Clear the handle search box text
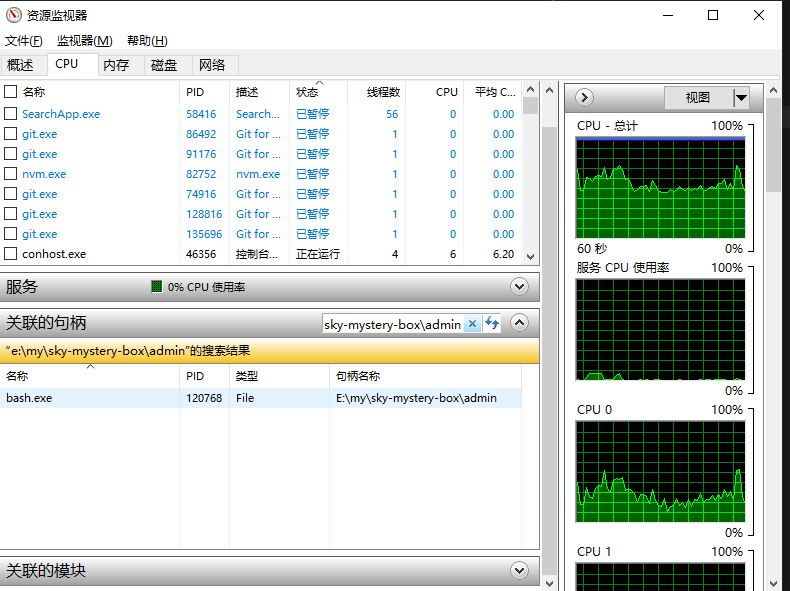The image size is (790, 591). click(472, 324)
